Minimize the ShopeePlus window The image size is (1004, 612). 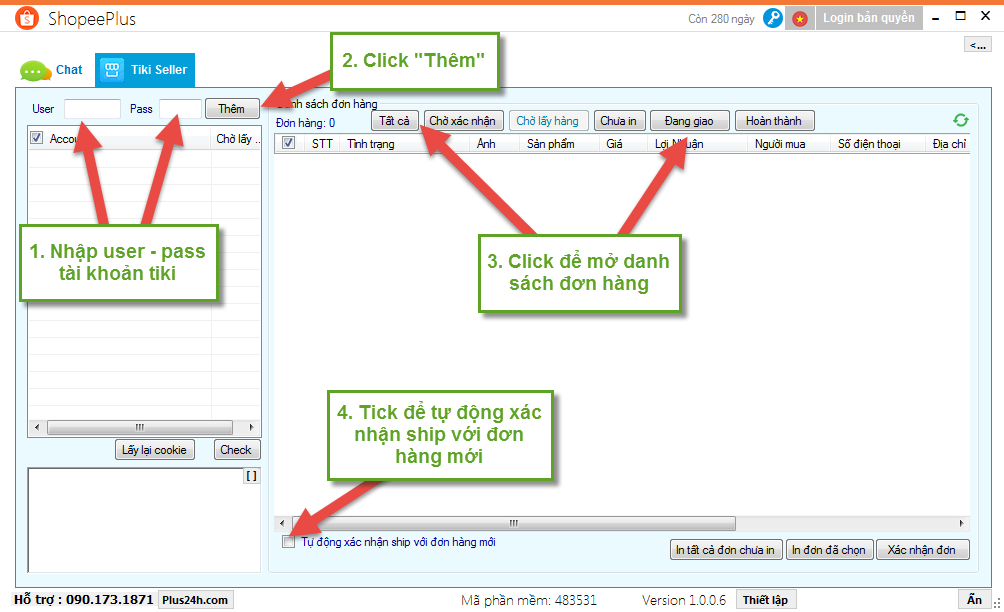(935, 18)
